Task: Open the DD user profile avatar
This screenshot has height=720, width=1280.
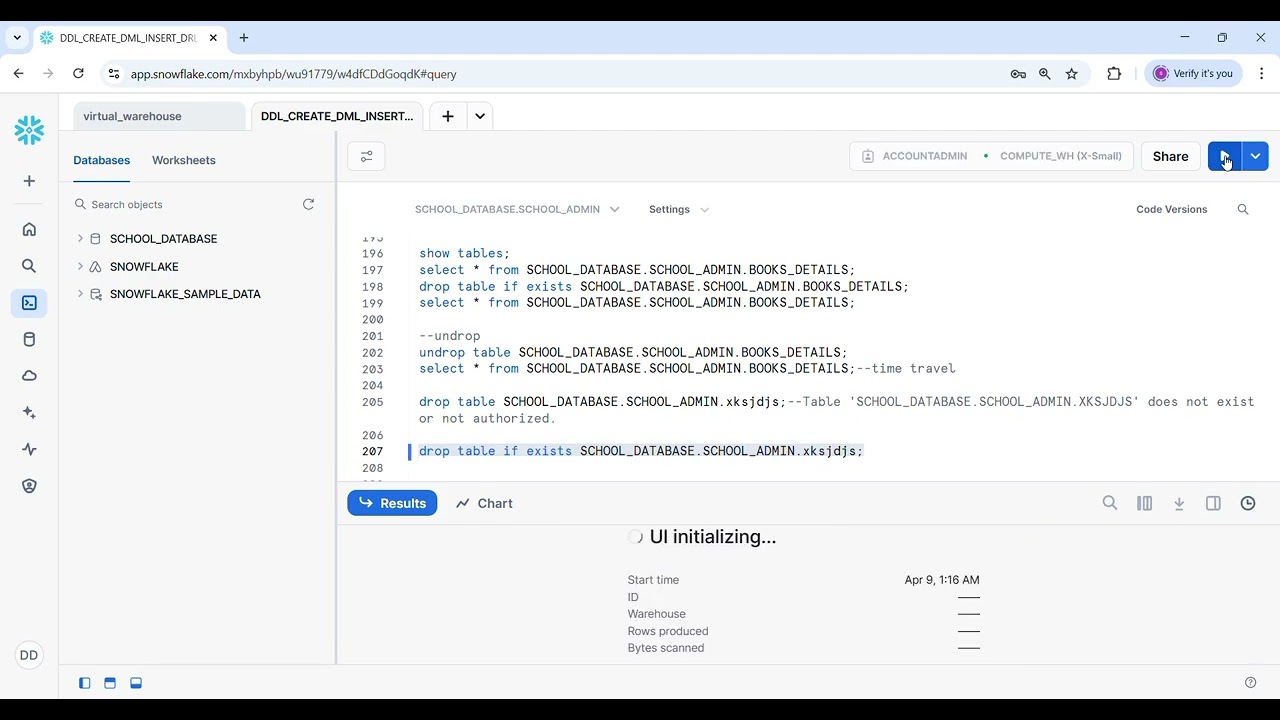Action: coord(29,655)
